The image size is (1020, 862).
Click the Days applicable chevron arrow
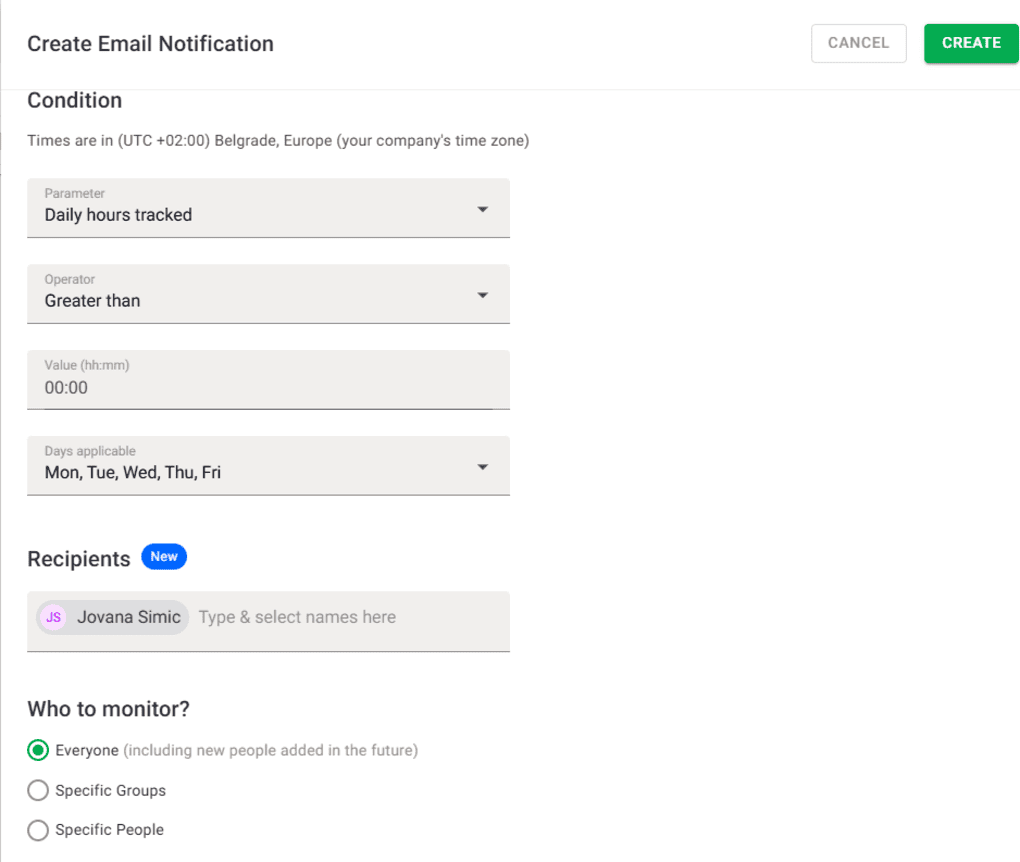[483, 465]
